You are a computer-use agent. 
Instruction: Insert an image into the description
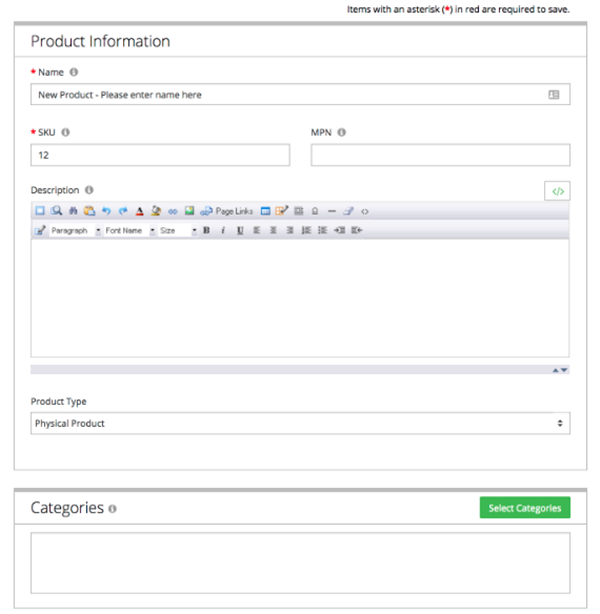pos(189,211)
